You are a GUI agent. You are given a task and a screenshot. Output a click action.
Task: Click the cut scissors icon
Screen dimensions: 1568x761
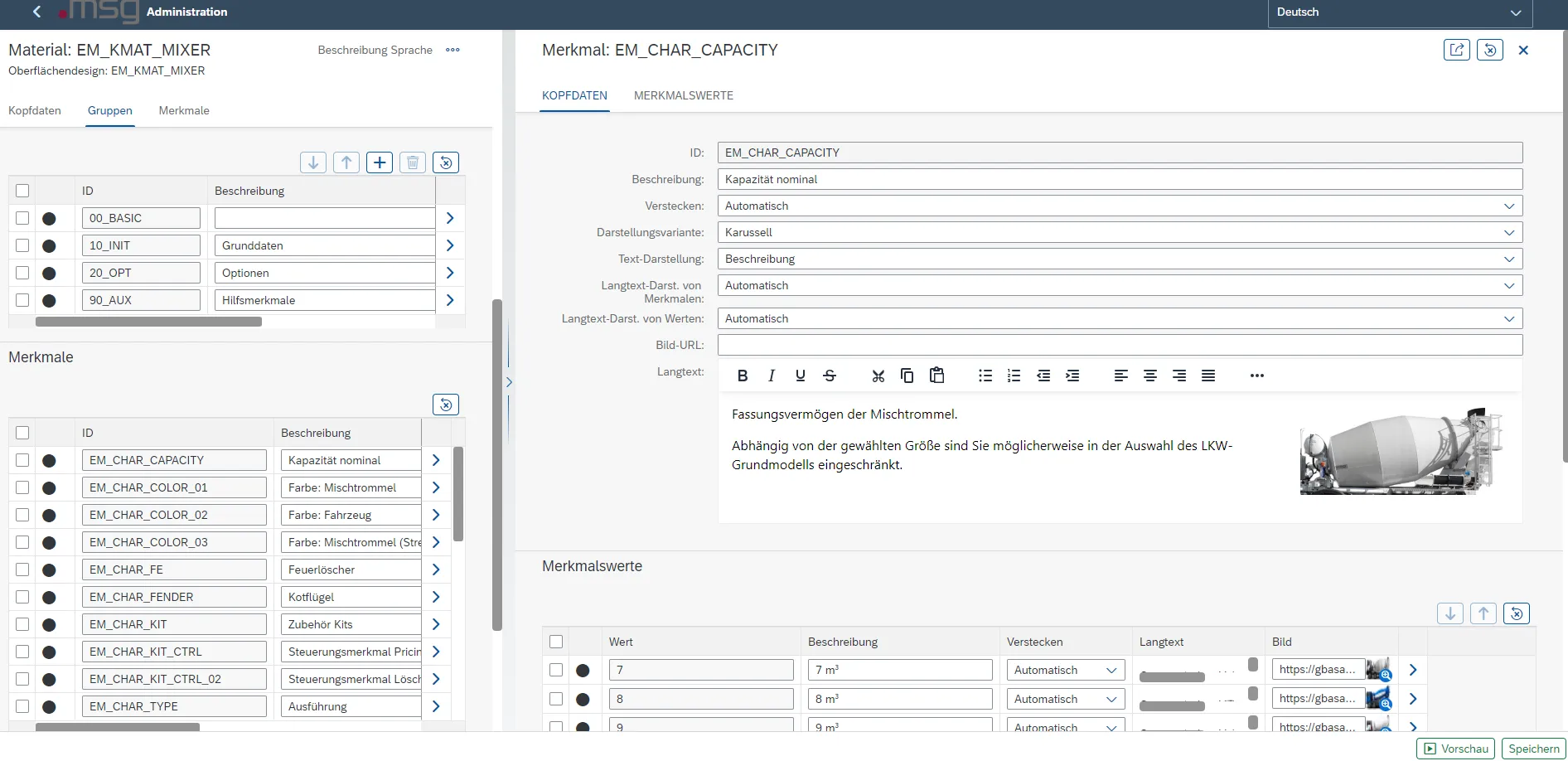pos(878,376)
